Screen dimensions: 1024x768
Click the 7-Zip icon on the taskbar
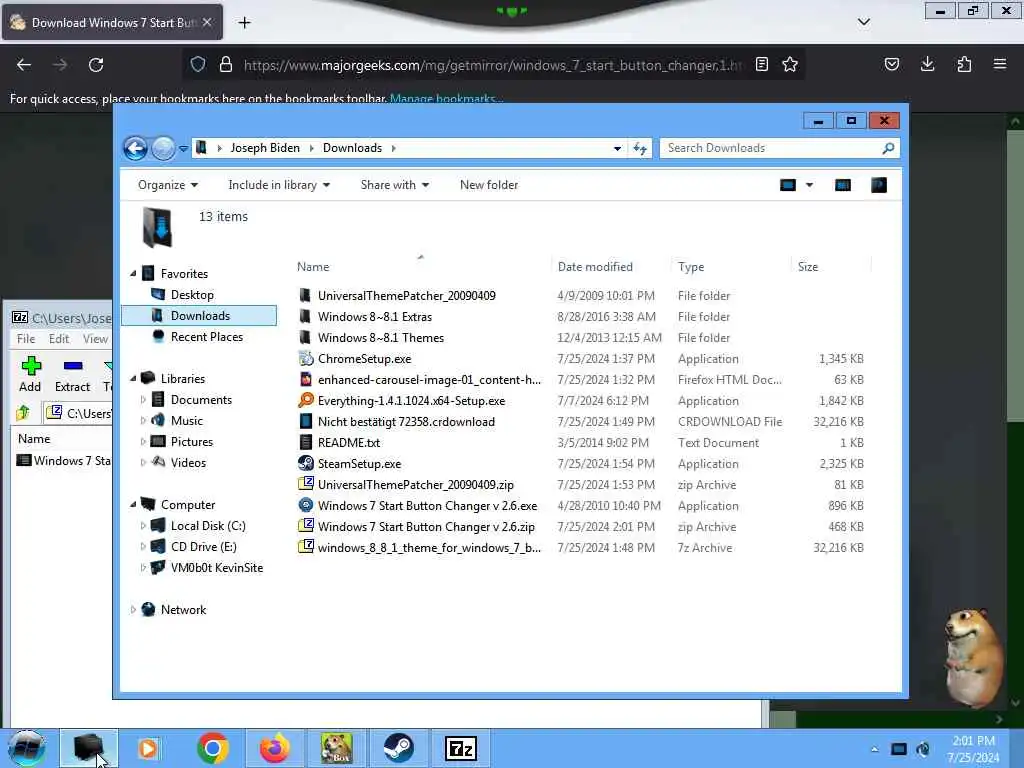[460, 748]
